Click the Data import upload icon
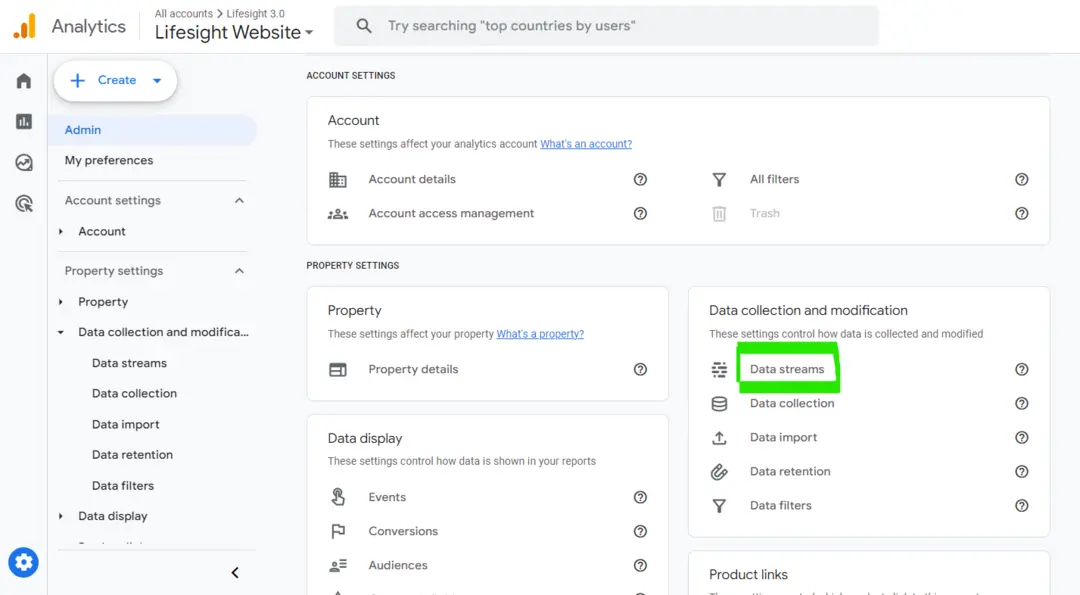Viewport: 1080px width, 595px height. [719, 438]
